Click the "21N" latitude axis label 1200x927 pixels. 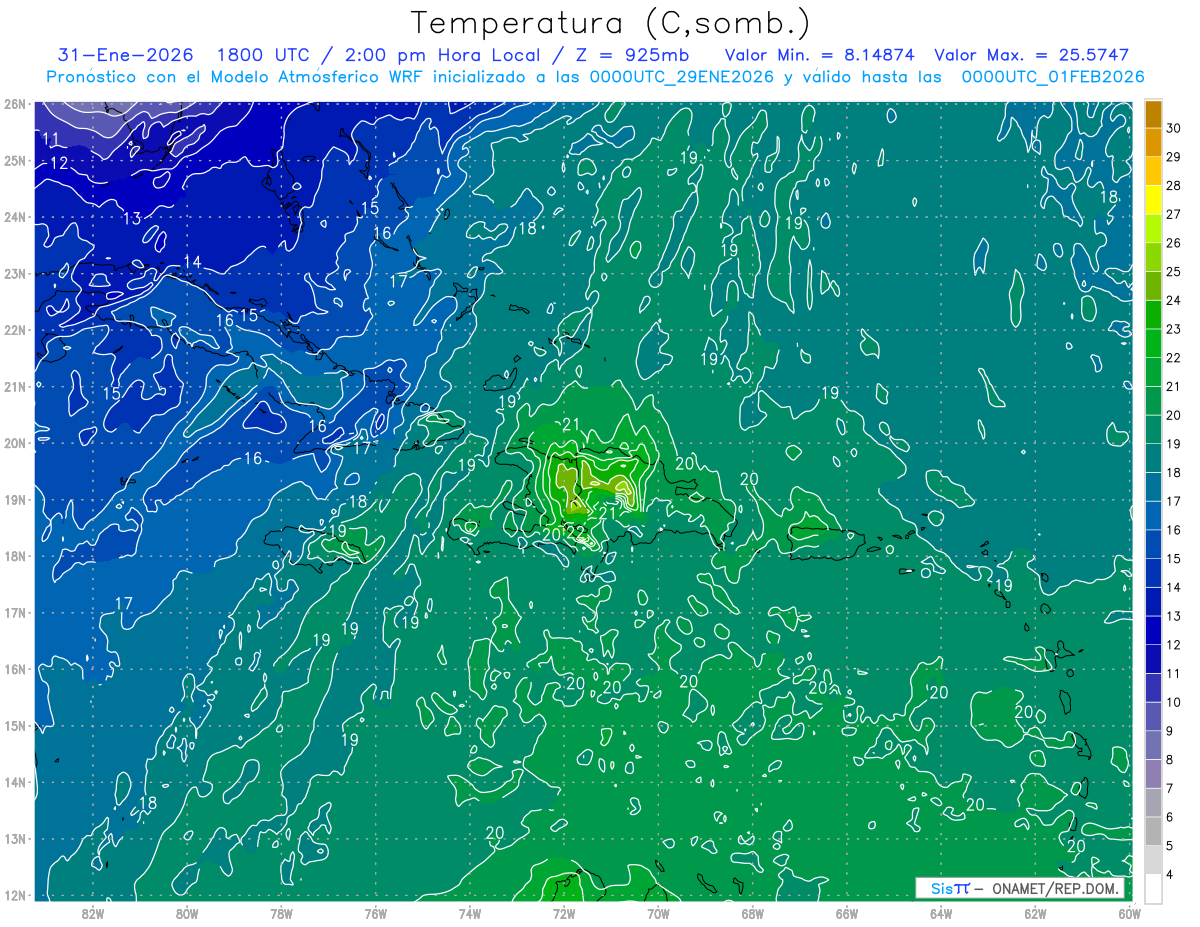pyautogui.click(x=14, y=386)
